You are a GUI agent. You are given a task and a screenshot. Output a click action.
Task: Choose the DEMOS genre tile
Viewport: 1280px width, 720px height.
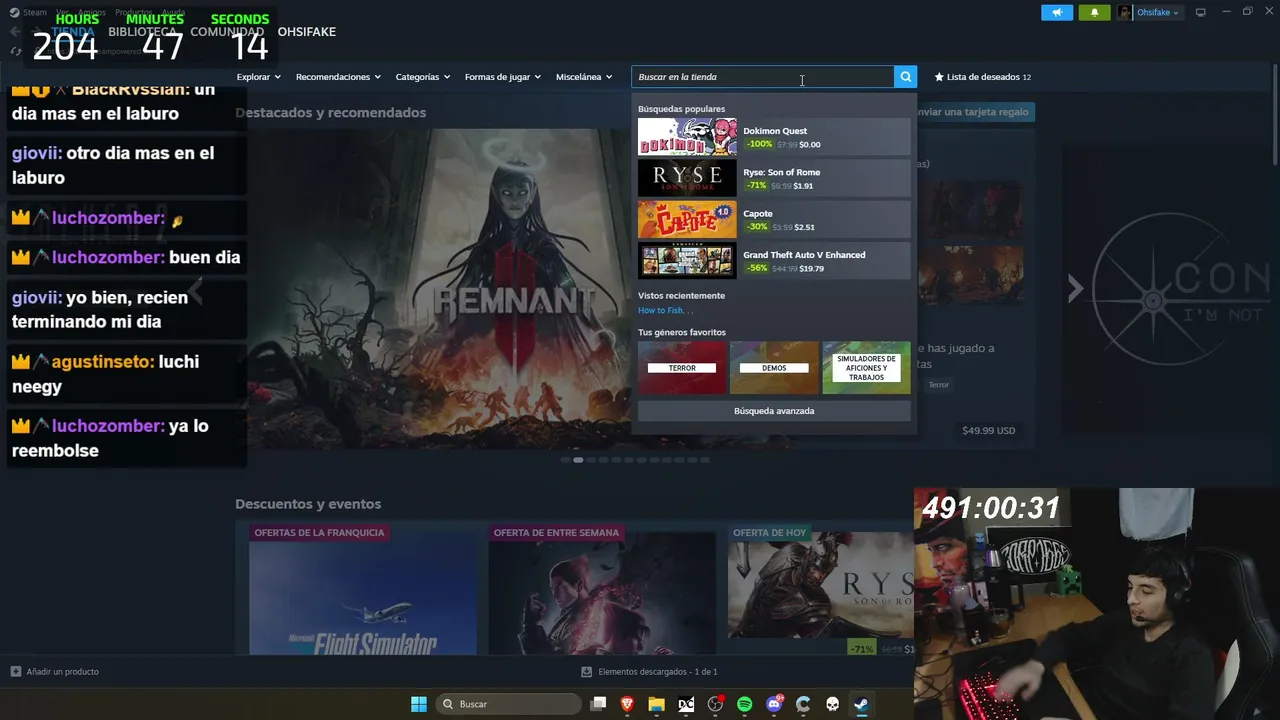(x=774, y=368)
